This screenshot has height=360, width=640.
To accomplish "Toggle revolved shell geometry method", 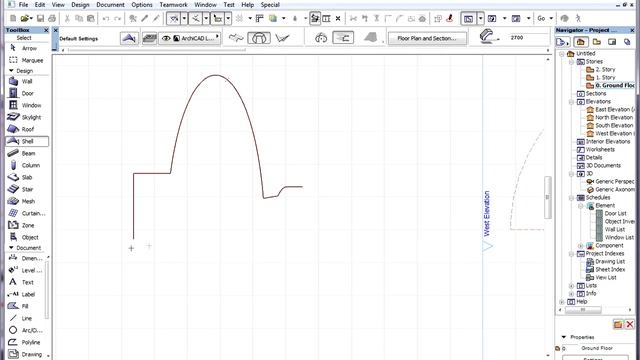I will point(259,38).
